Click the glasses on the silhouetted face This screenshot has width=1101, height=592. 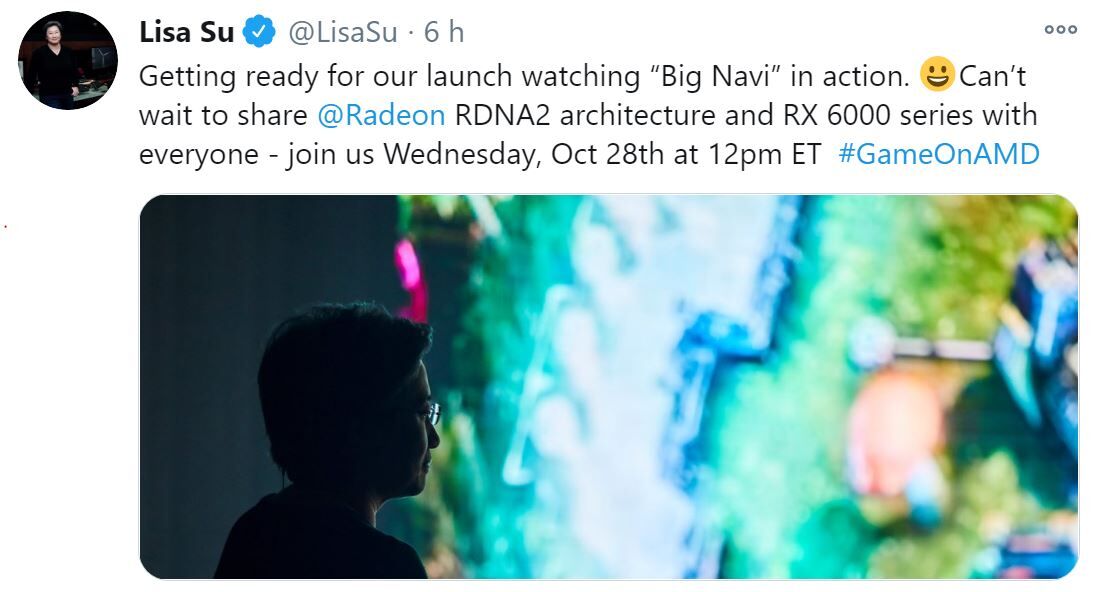(431, 413)
